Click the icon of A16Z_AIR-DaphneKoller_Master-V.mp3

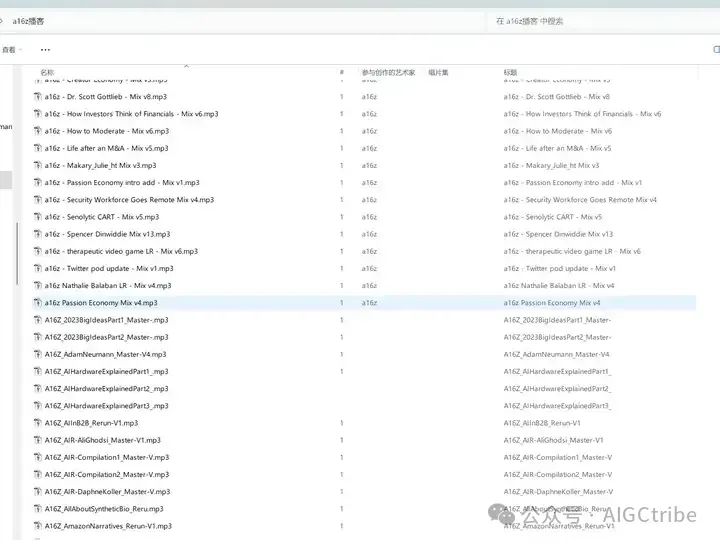tap(38, 492)
